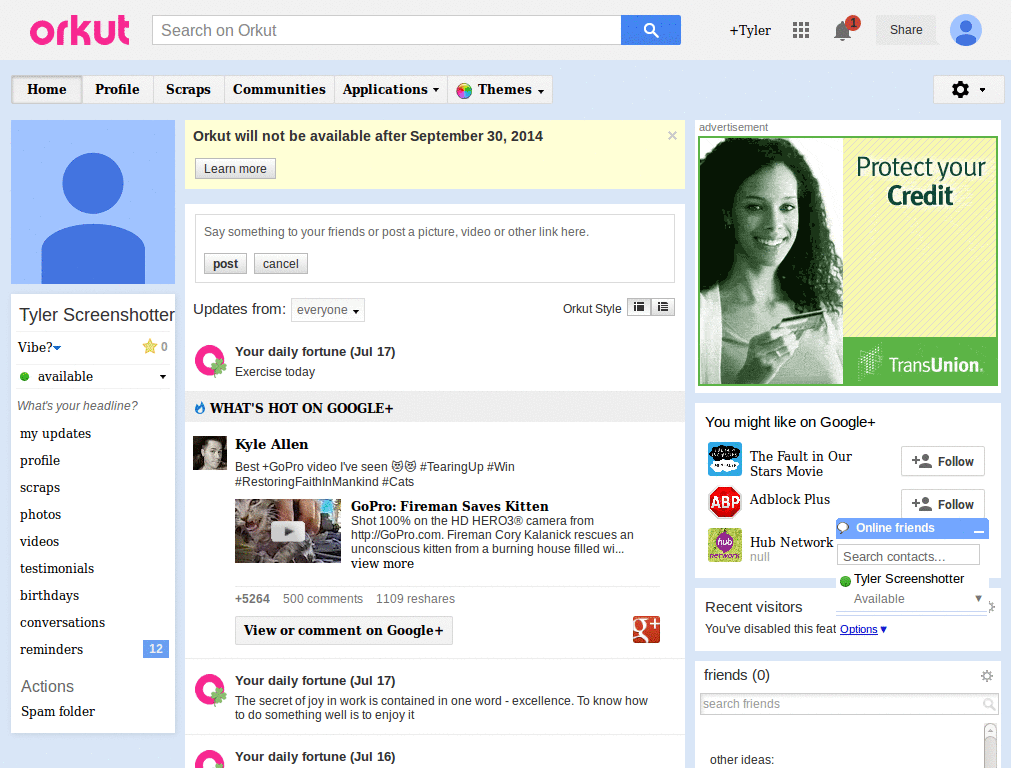The height and width of the screenshot is (768, 1024).
Task: Open videos in the left sidebar
Action: (x=39, y=541)
